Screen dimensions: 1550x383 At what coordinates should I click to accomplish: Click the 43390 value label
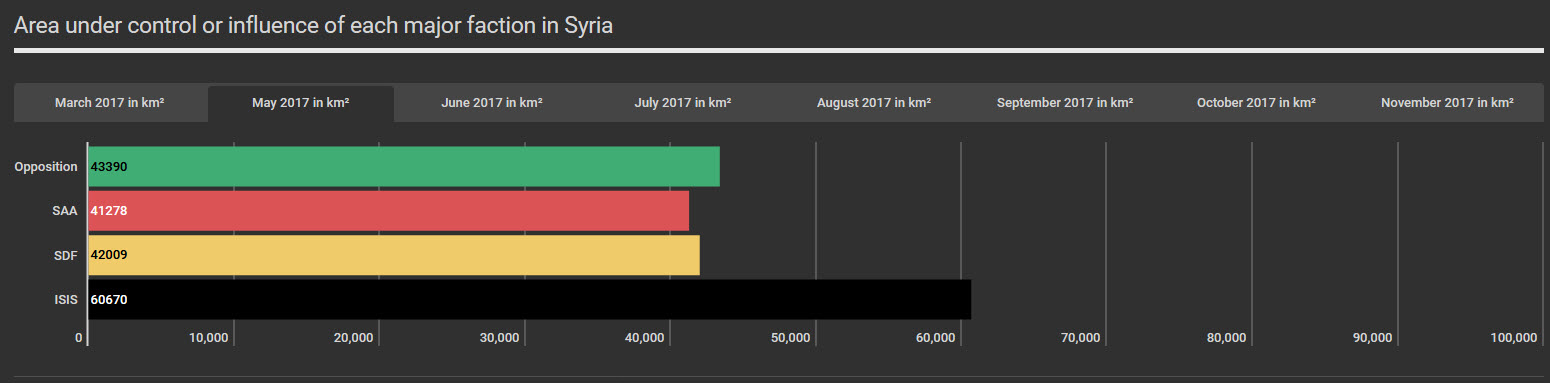109,167
